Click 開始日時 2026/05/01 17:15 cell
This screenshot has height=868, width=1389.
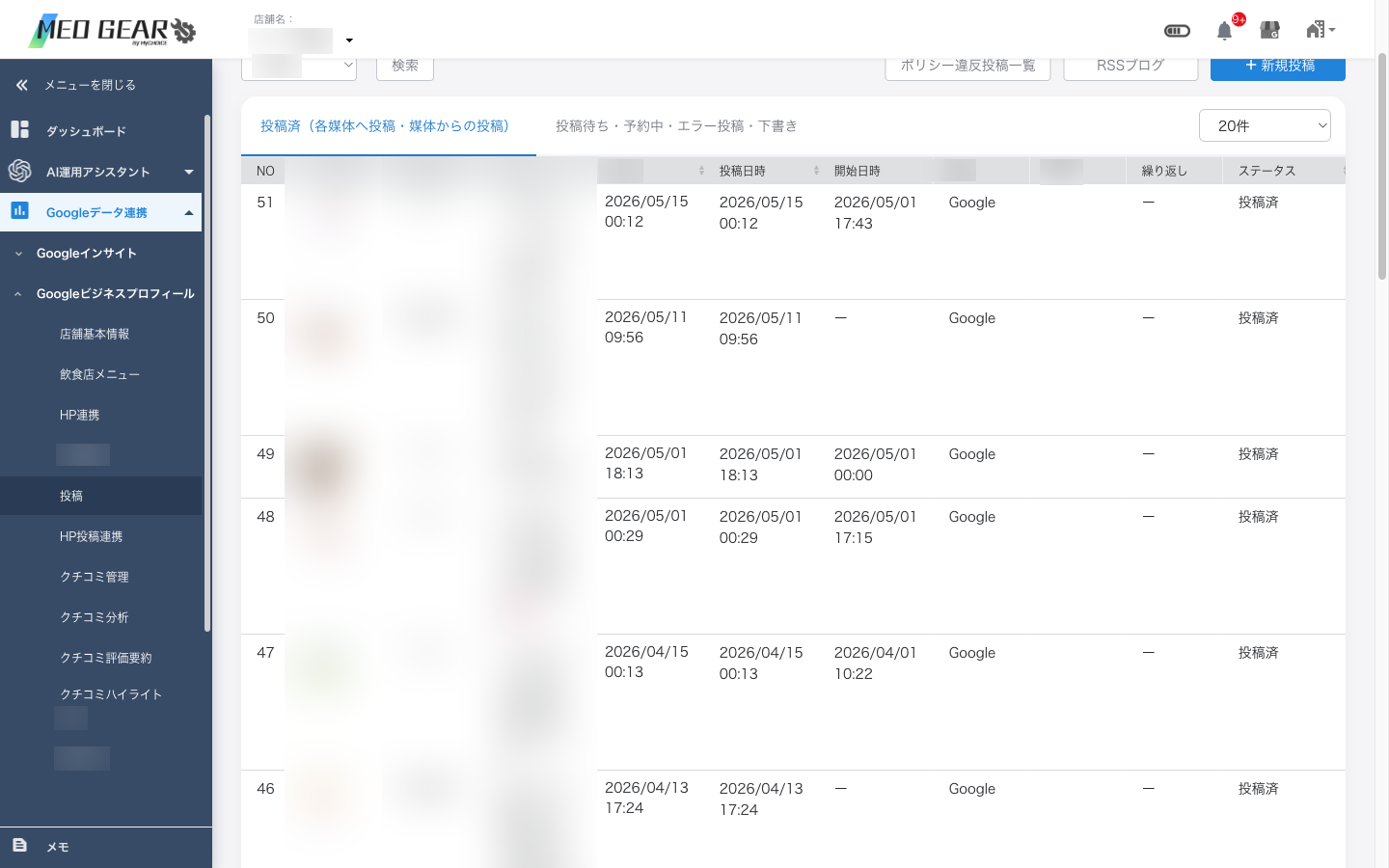click(x=876, y=528)
